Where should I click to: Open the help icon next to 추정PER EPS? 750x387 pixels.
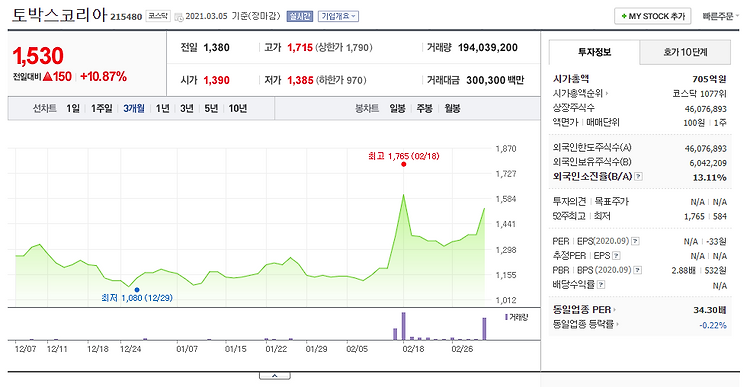616,255
